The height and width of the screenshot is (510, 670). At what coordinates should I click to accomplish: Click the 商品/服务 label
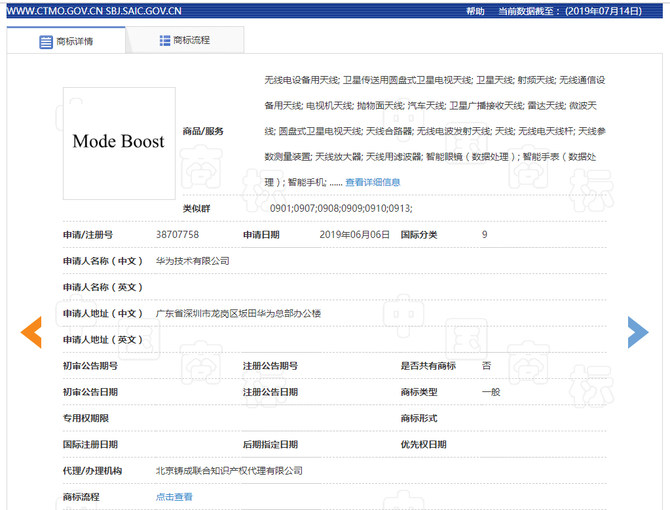click(203, 131)
